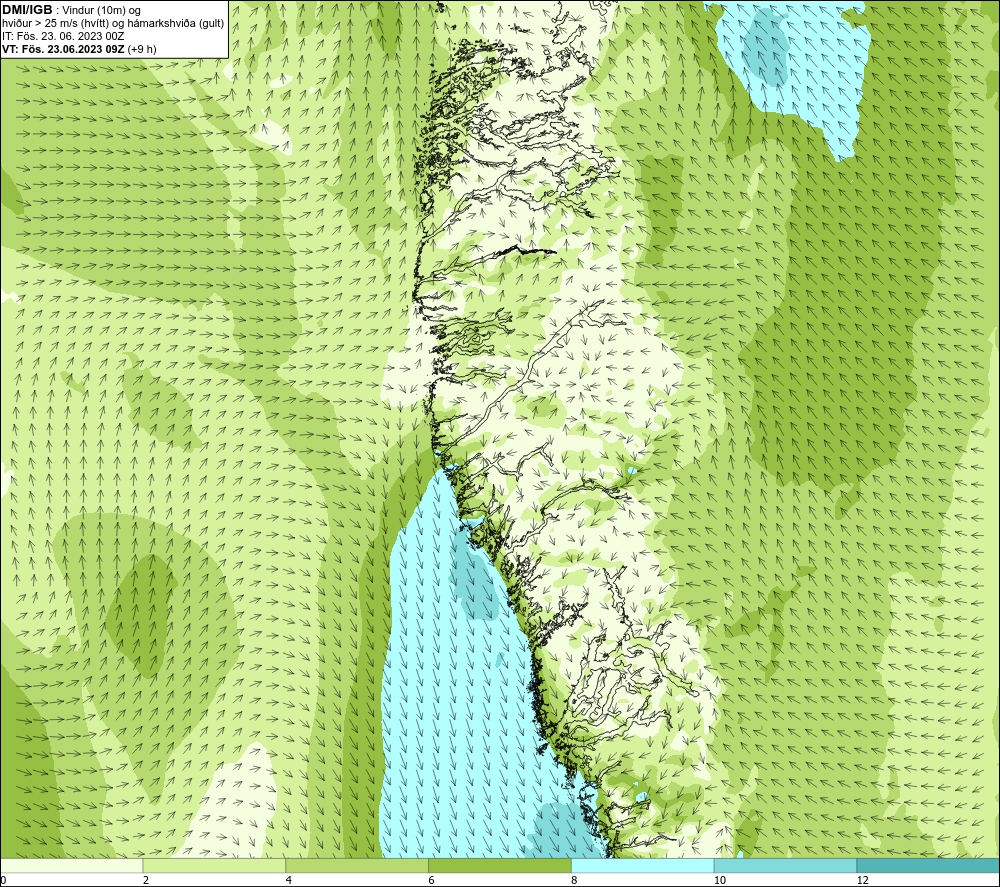Click the 10–12 m/s cyan legend swatch
The height and width of the screenshot is (887, 1000).
pos(785,866)
